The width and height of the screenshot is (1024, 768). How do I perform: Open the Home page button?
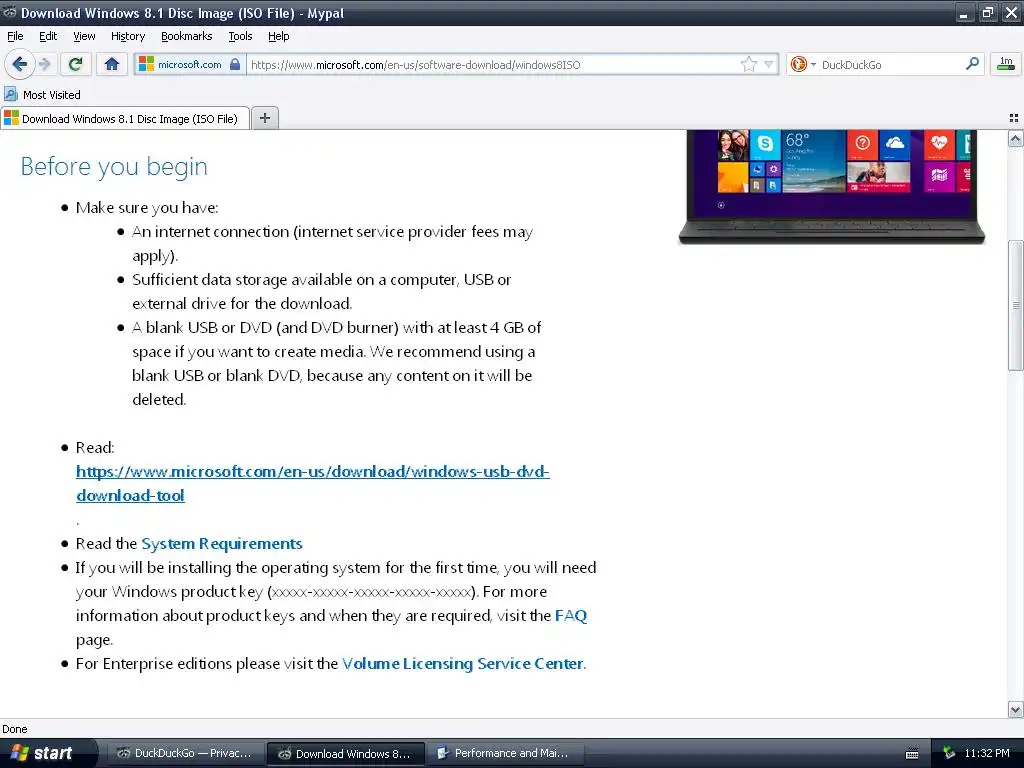click(112, 64)
